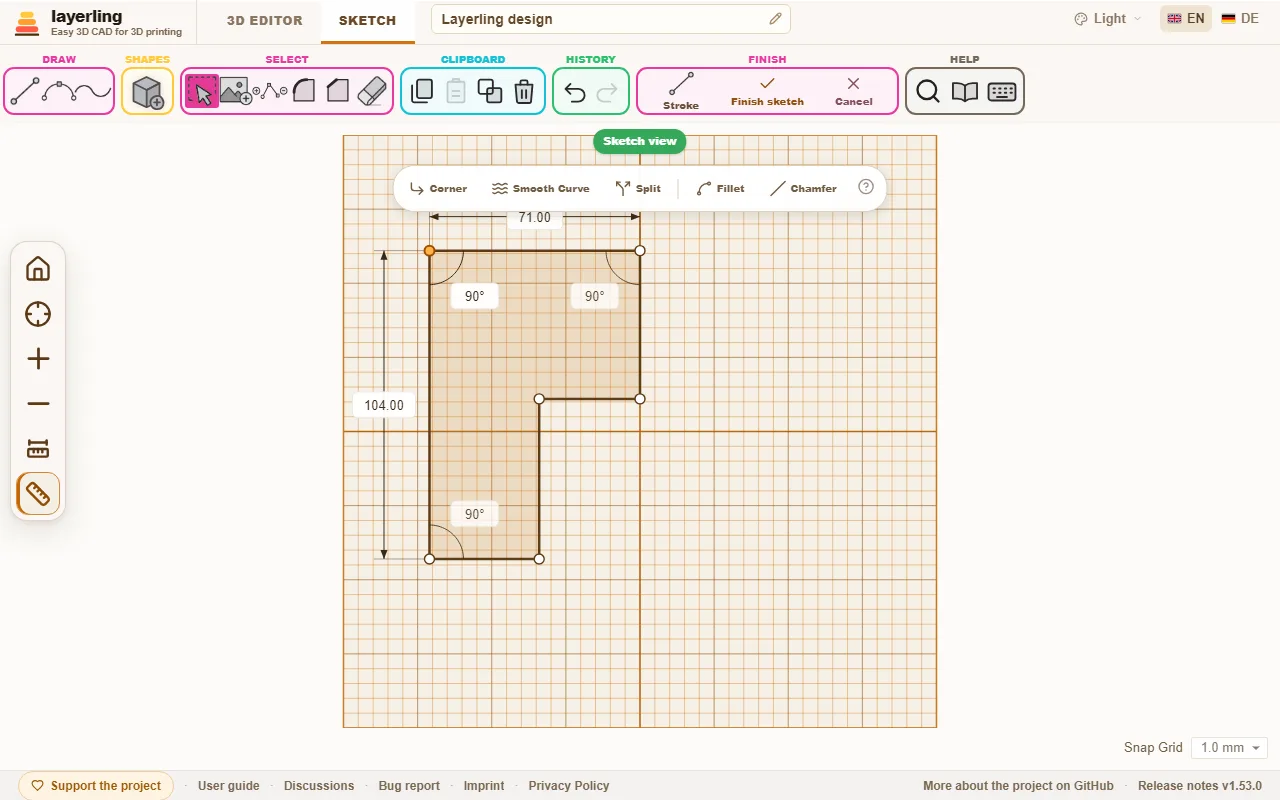Choose the eraser tool
This screenshot has height=800, width=1280.
[x=371, y=91]
